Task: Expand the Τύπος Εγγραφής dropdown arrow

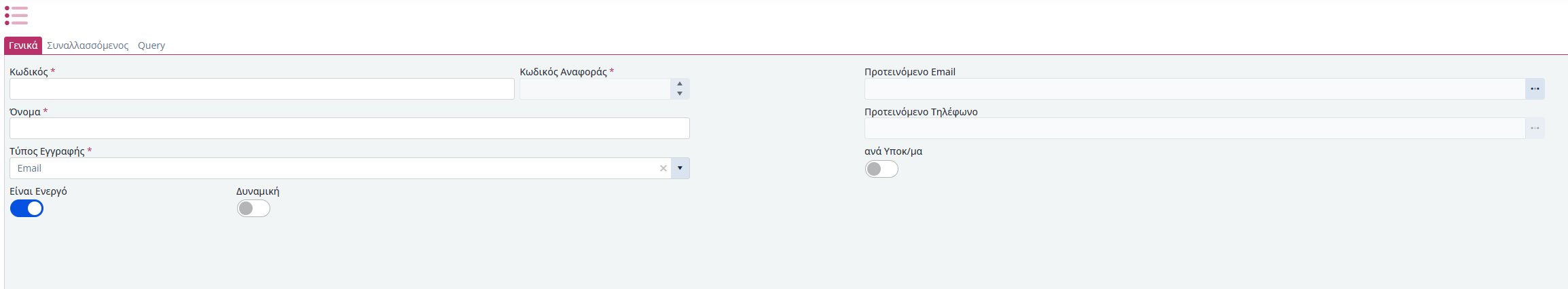Action: pyautogui.click(x=680, y=168)
